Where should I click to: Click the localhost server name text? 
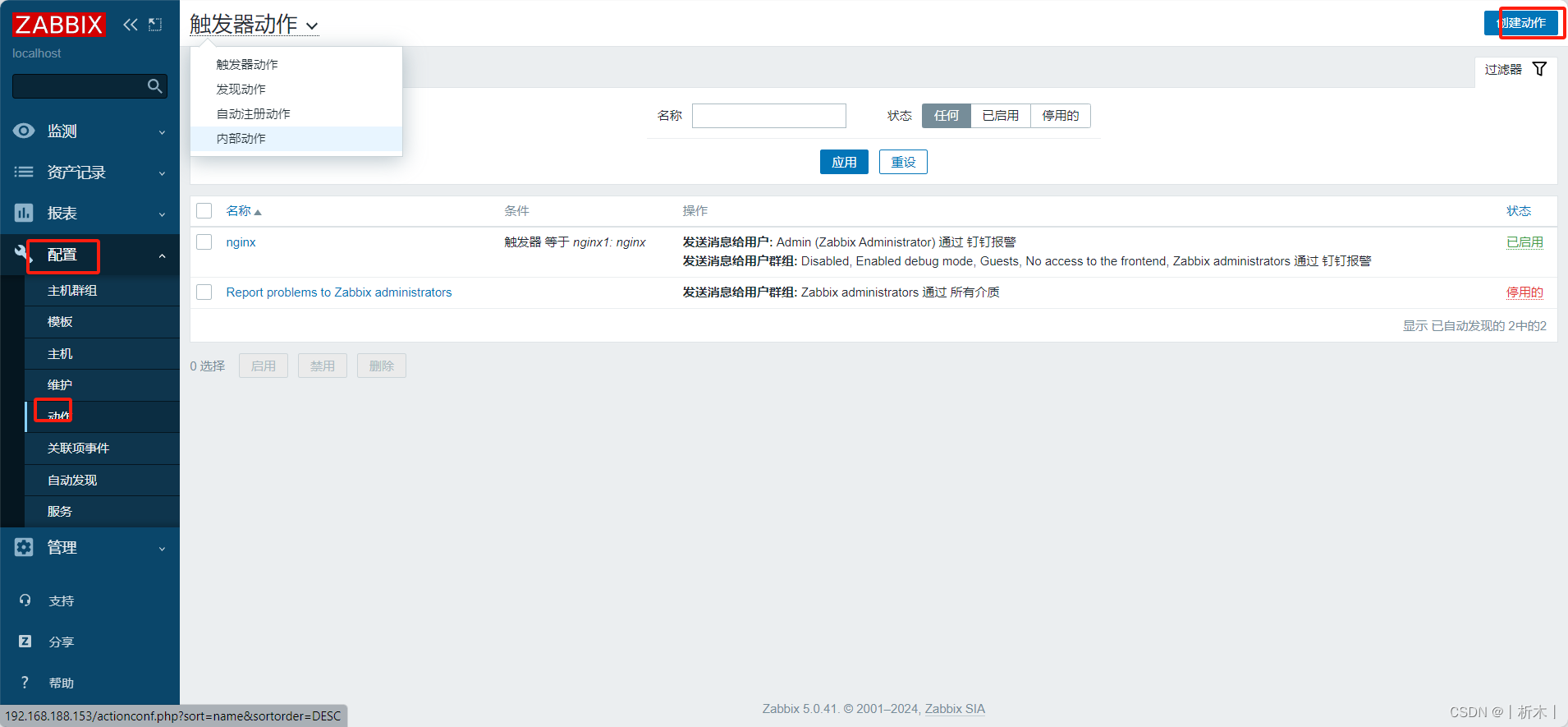click(x=37, y=53)
